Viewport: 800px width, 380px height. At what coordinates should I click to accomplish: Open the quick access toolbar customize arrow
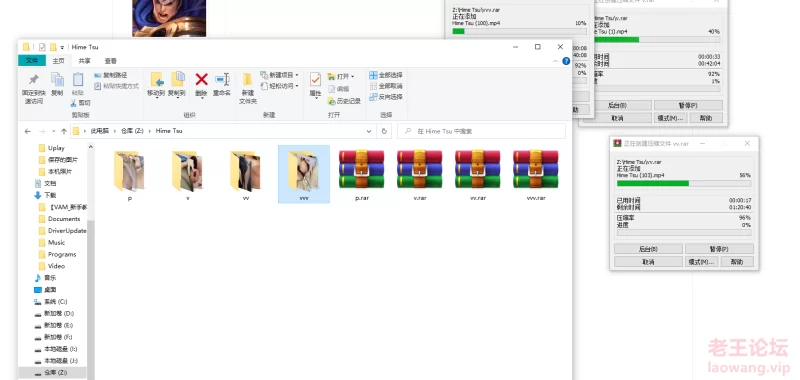tap(62, 47)
